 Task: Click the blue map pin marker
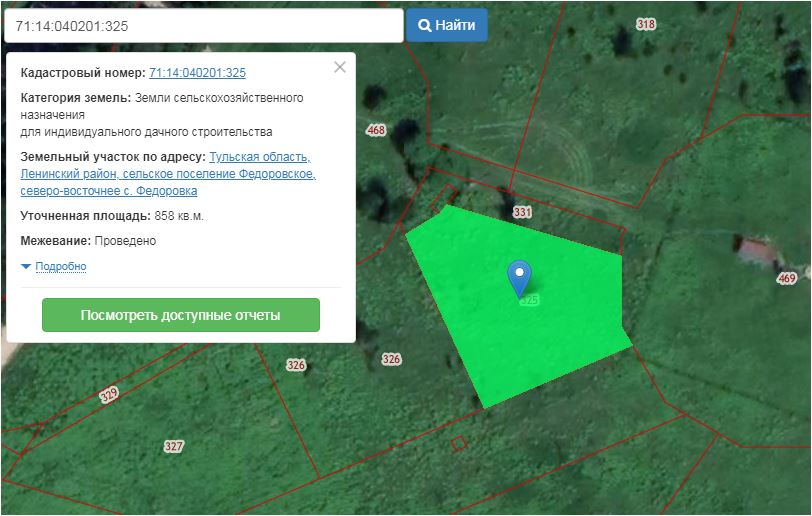[x=519, y=275]
